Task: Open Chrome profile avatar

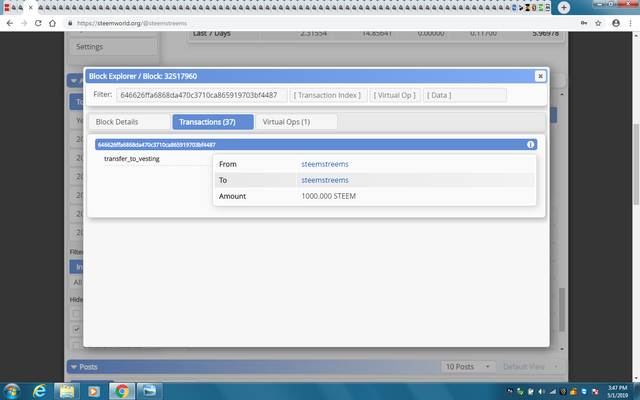Action: (x=616, y=23)
